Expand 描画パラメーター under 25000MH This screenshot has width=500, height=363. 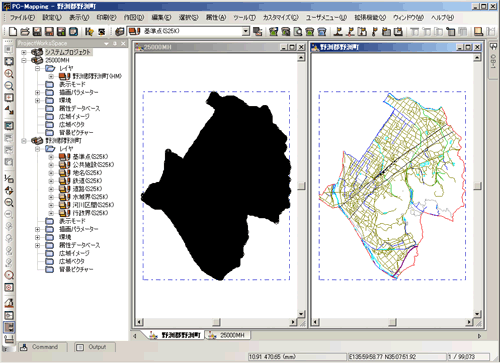pos(37,92)
